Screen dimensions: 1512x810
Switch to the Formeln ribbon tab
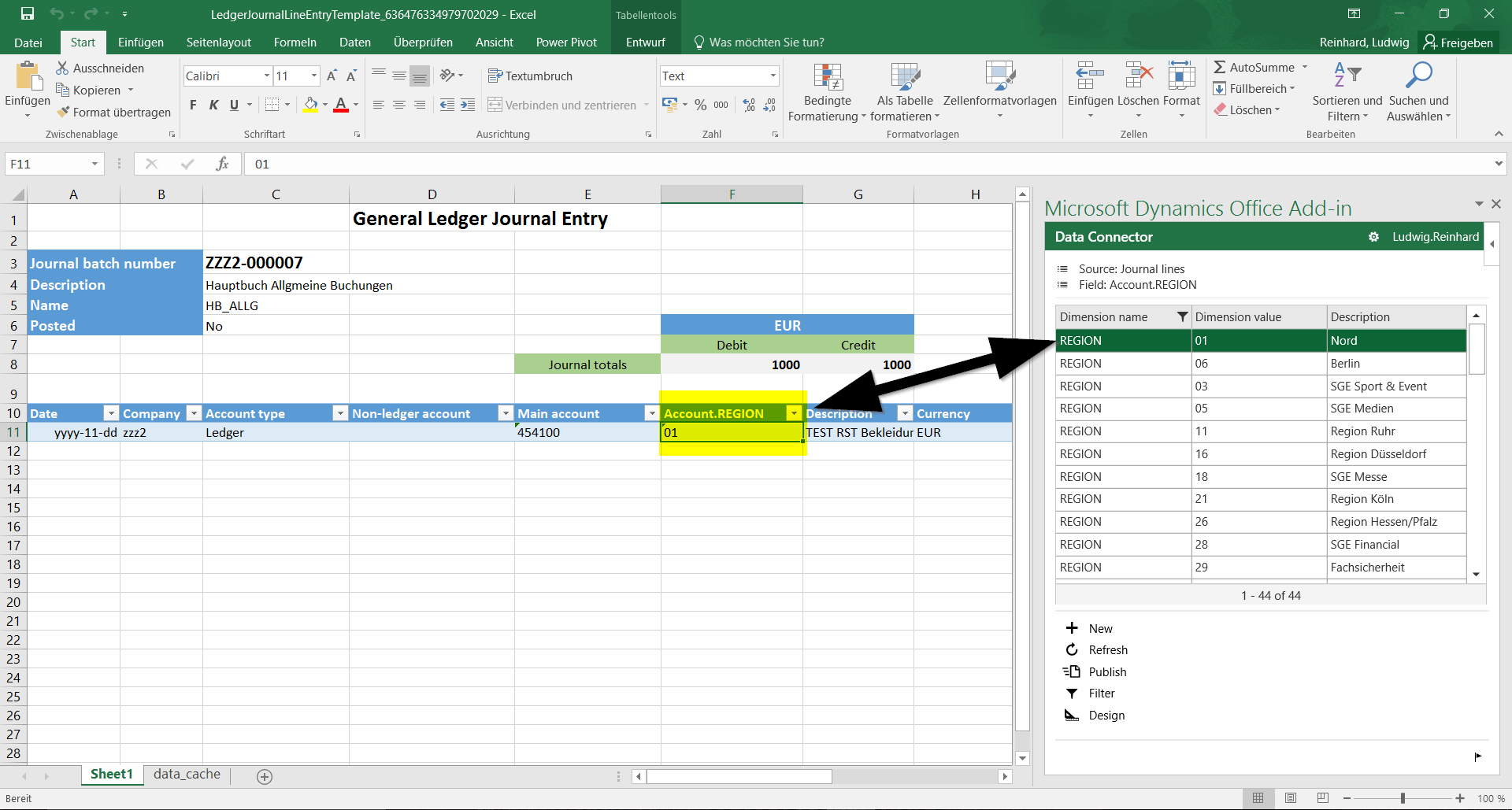[295, 42]
